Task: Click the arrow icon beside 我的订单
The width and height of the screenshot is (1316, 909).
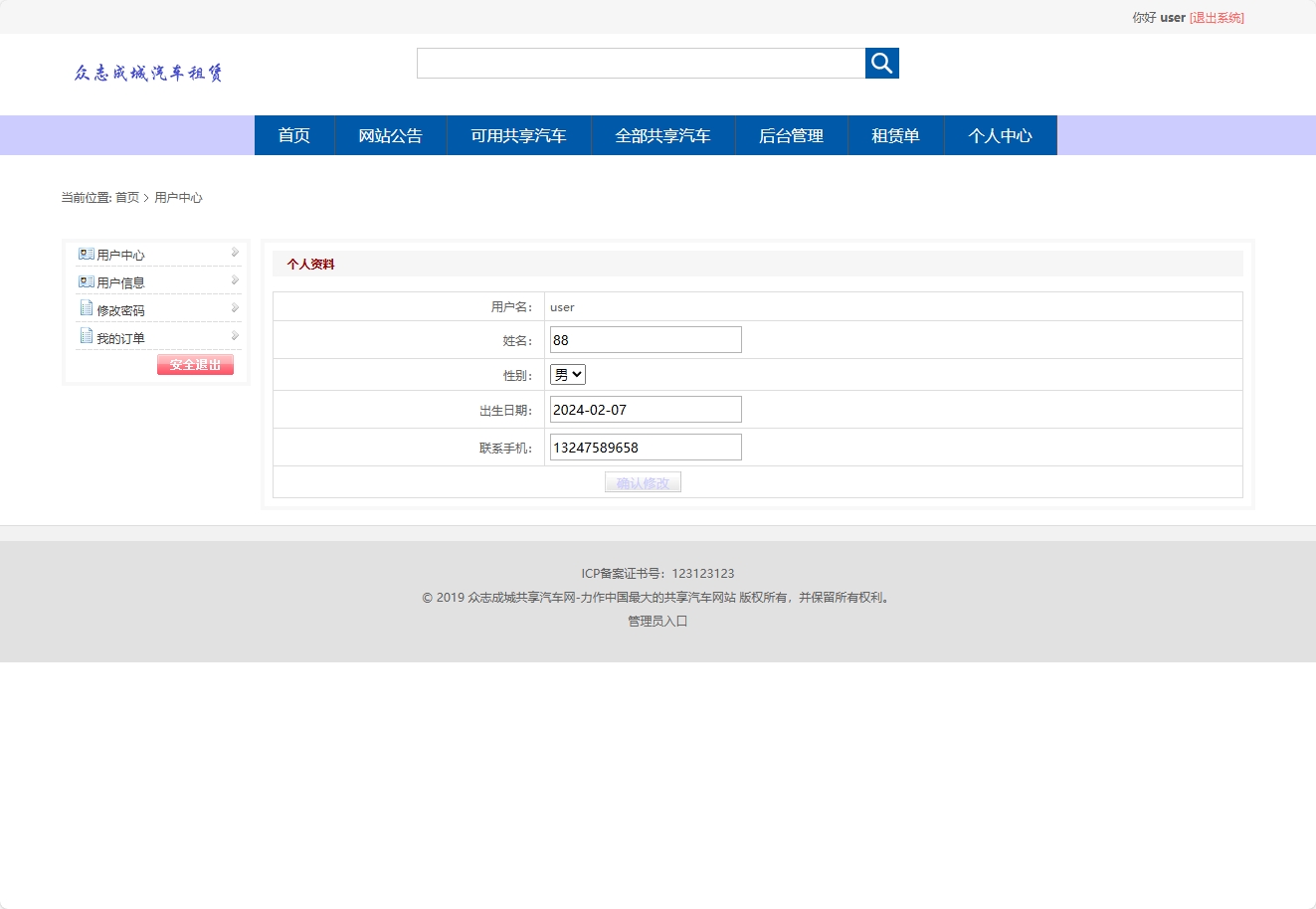Action: click(235, 335)
